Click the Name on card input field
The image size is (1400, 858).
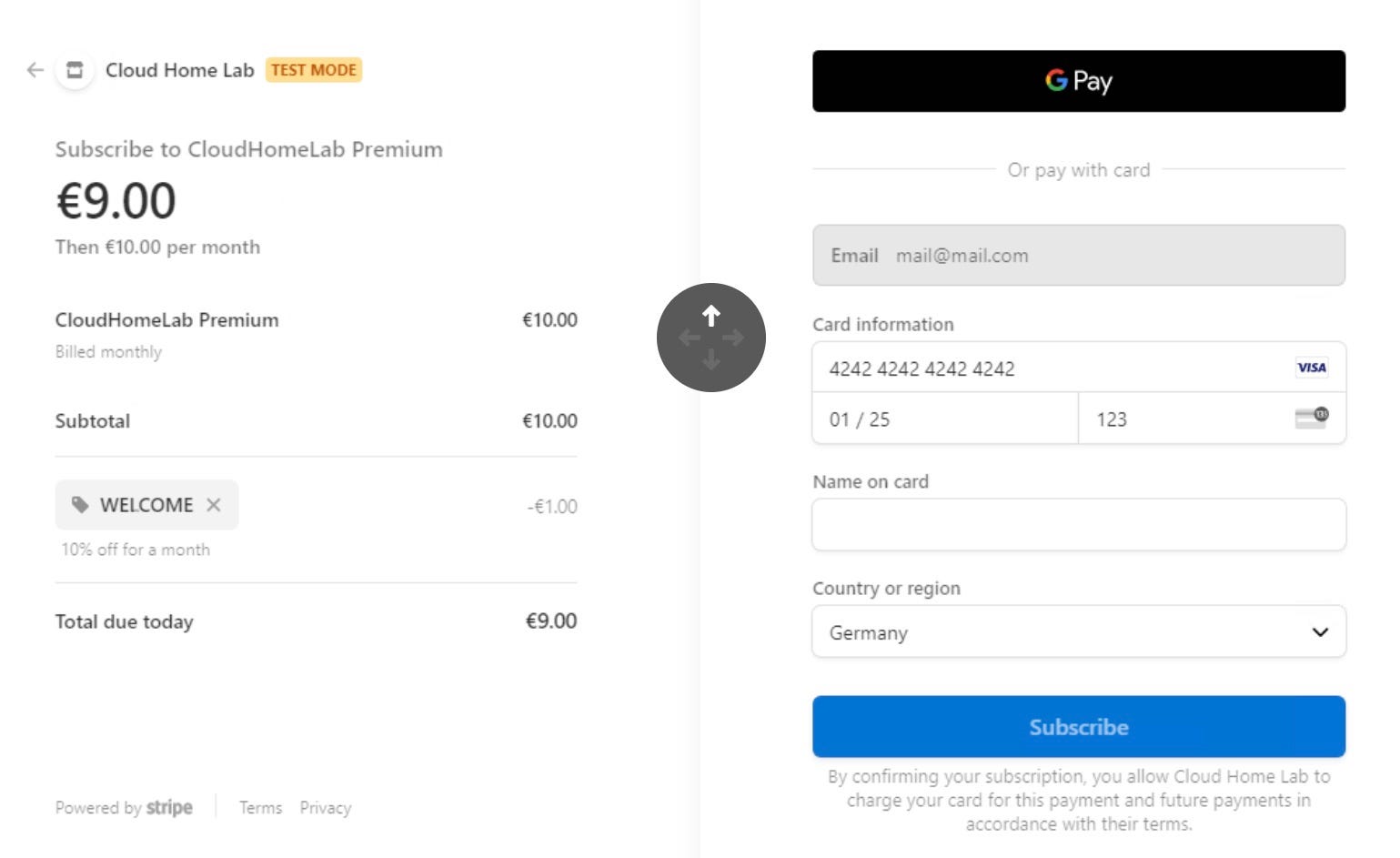1078,524
